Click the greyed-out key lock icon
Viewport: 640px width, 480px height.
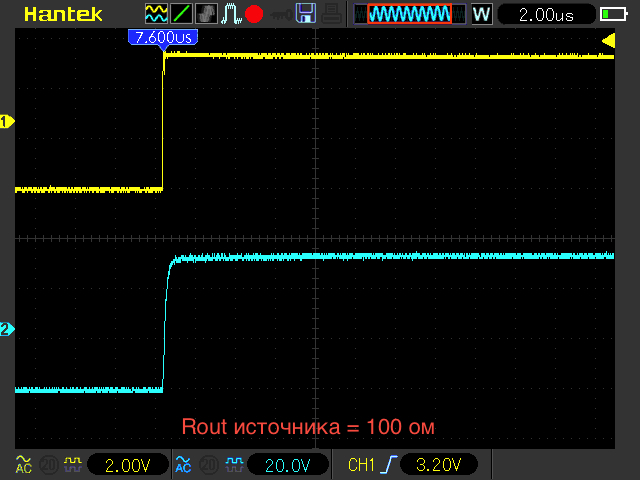point(281,15)
